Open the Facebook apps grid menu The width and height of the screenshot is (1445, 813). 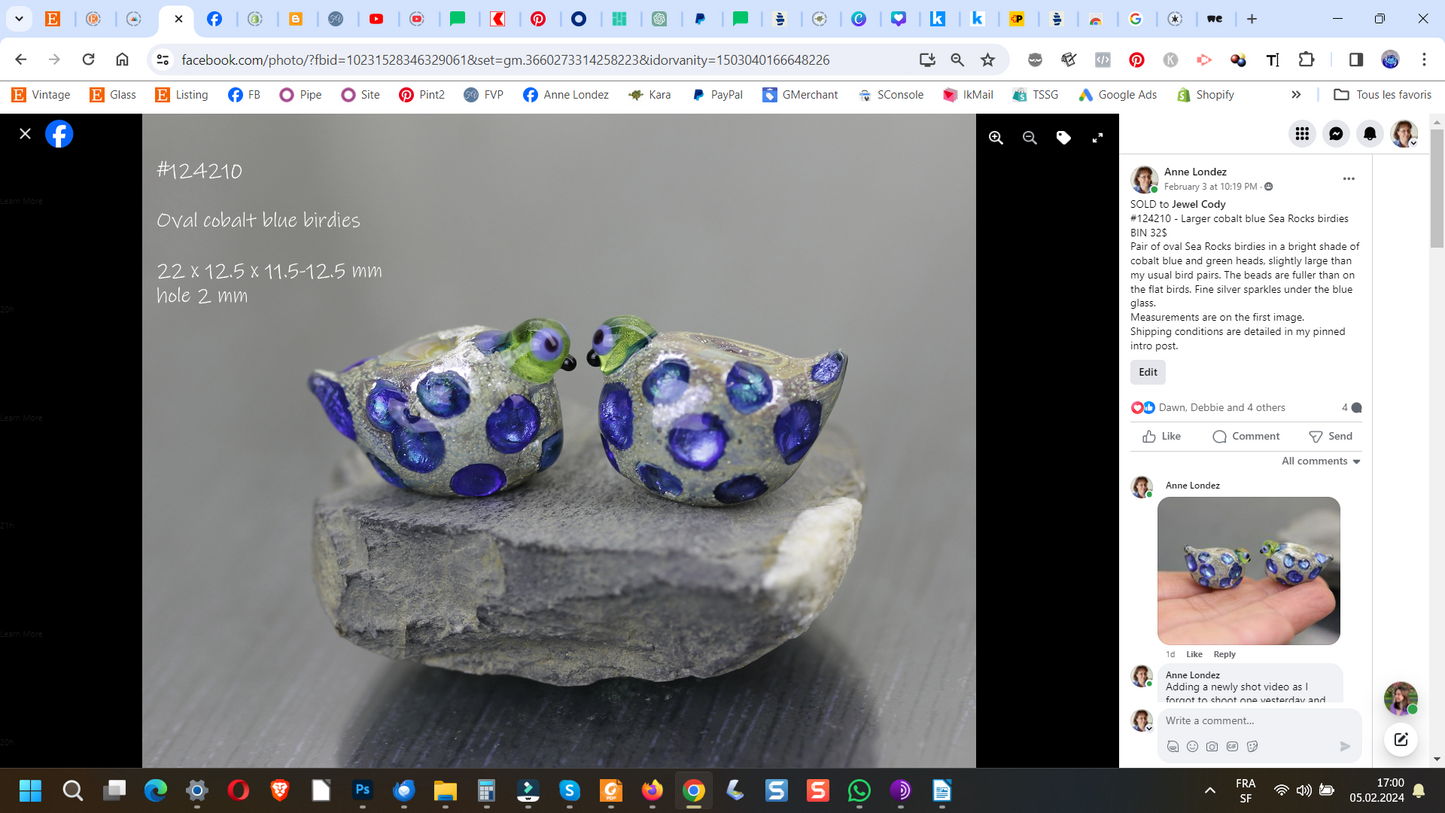(x=1302, y=133)
